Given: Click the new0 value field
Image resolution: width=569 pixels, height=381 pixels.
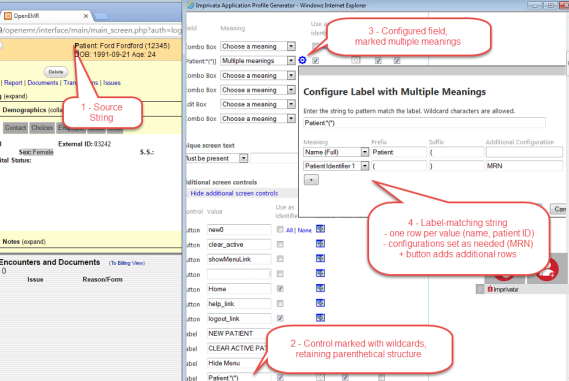Looking at the screenshot, I should pos(239,230).
